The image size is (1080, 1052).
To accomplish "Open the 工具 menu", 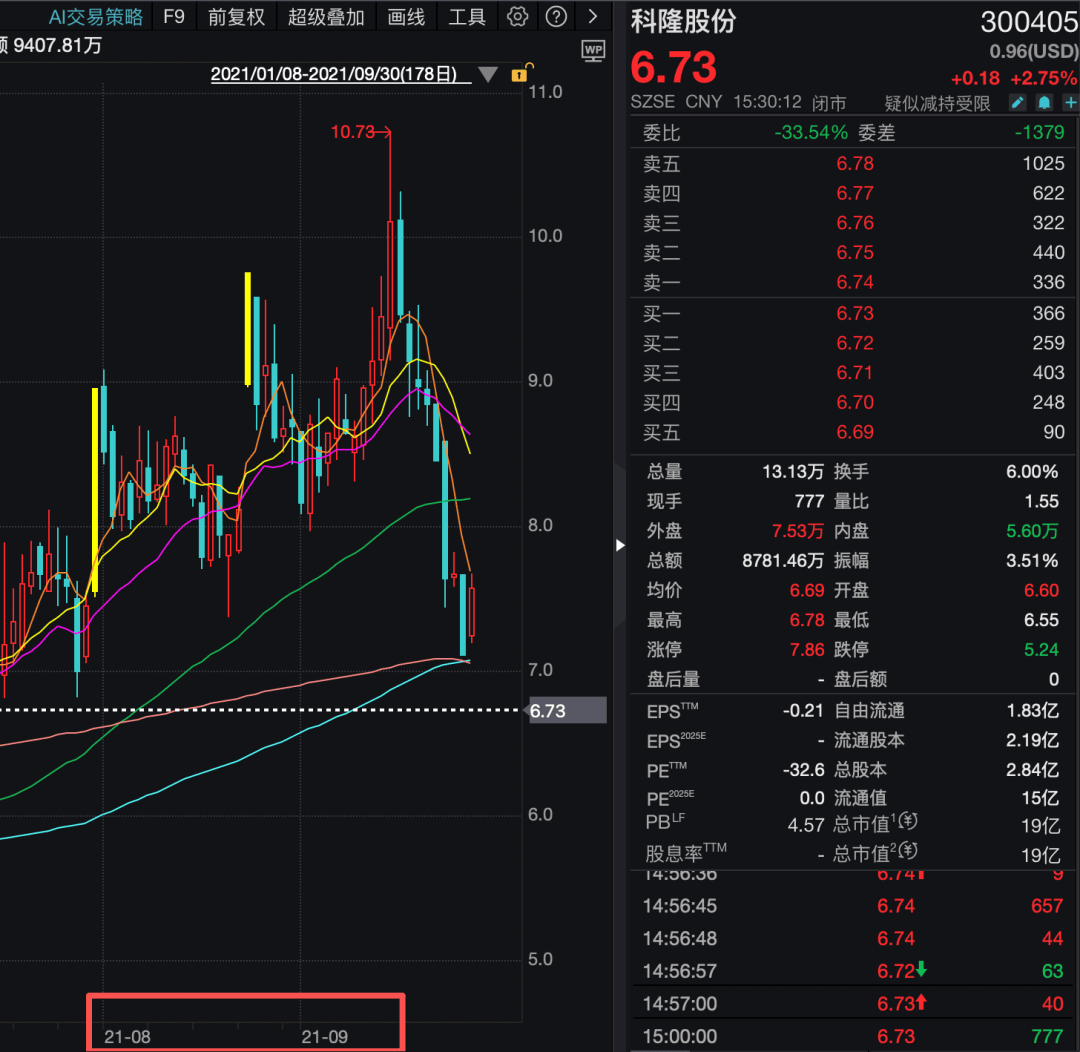I will [467, 16].
